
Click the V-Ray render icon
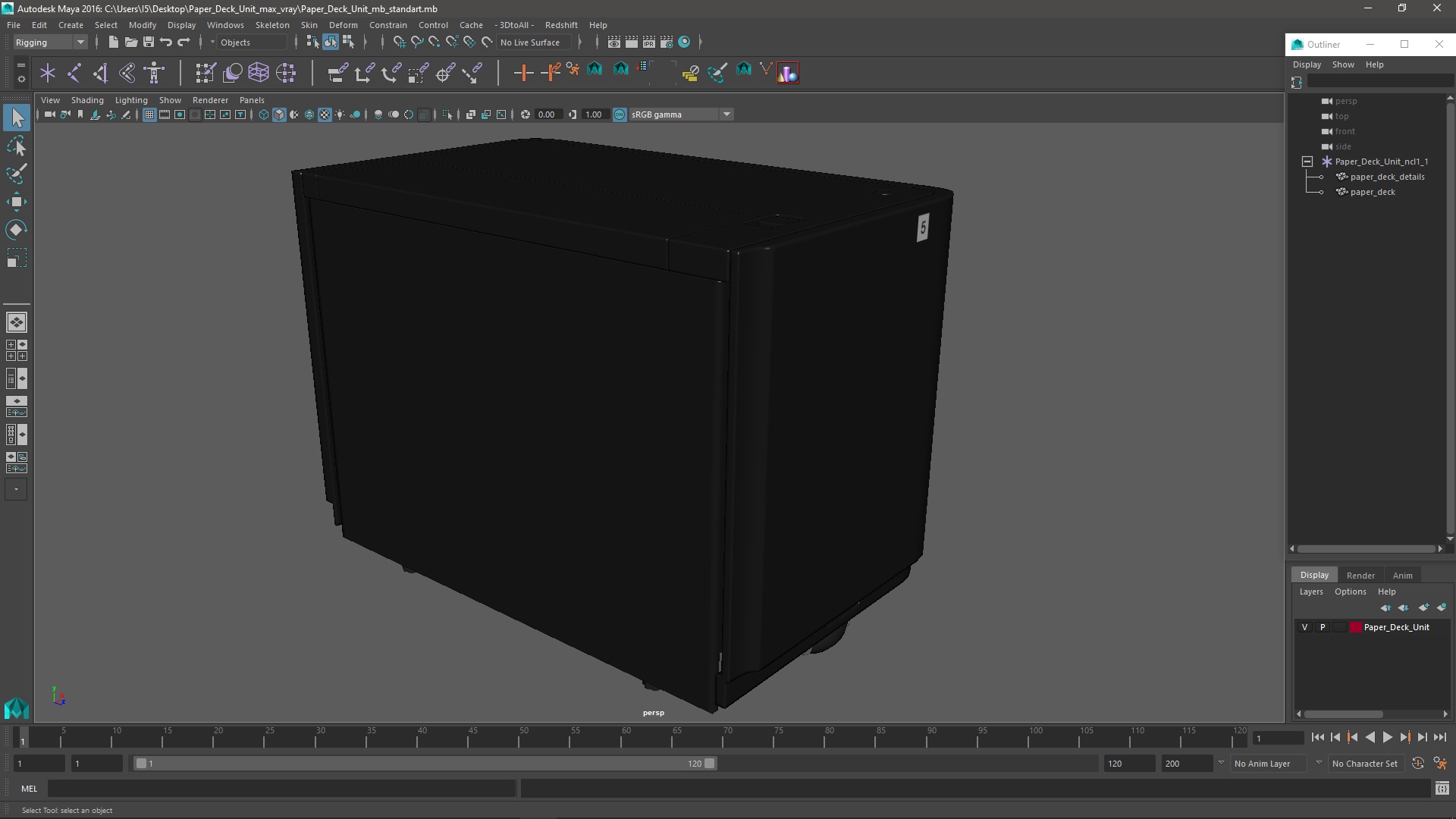(x=789, y=72)
